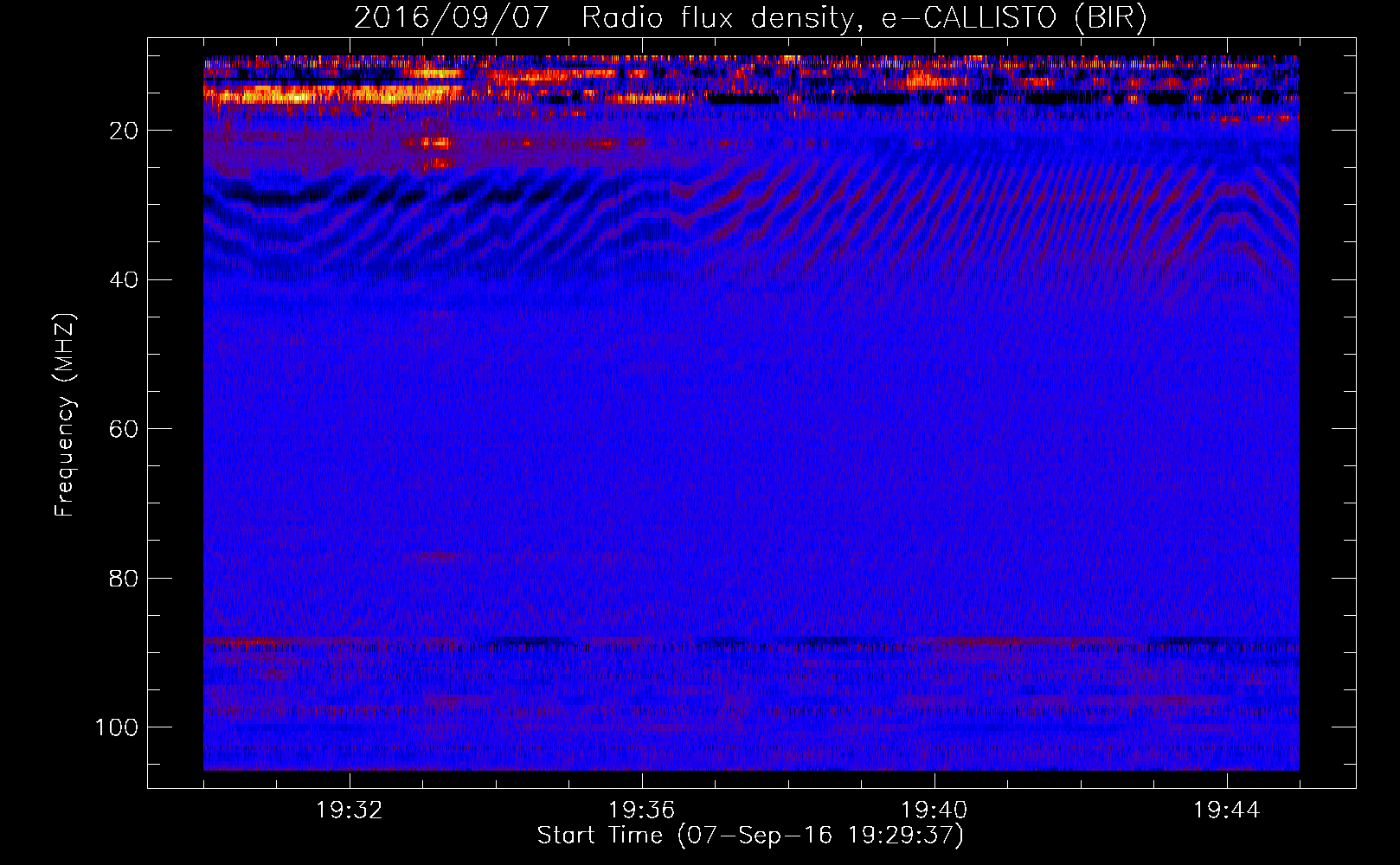This screenshot has width=1400, height=865.
Task: Click the 20 frequency tick label
Action: click(125, 131)
